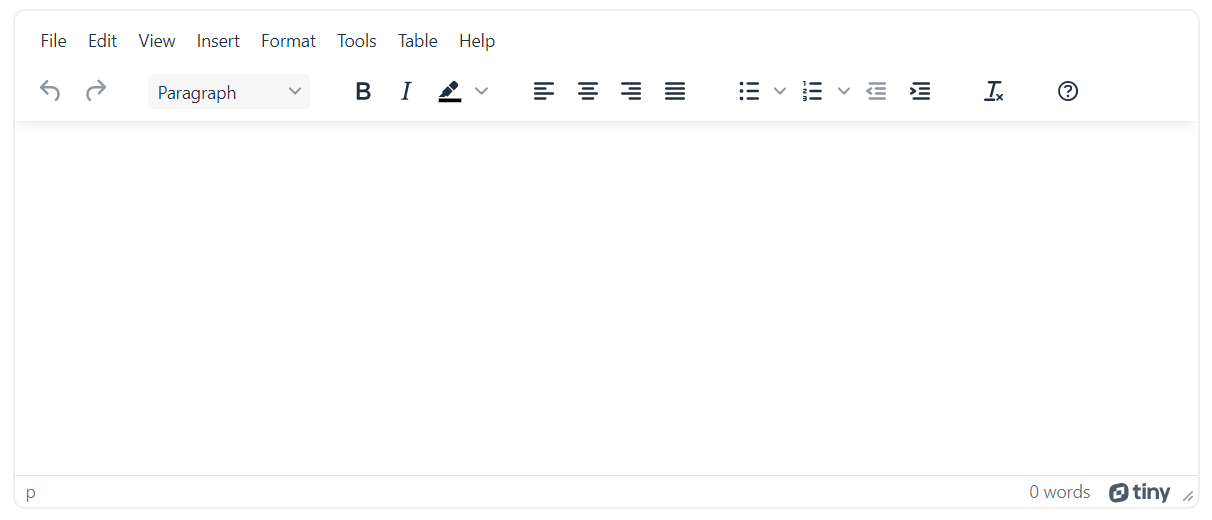Expand numbered list style options

(x=844, y=91)
